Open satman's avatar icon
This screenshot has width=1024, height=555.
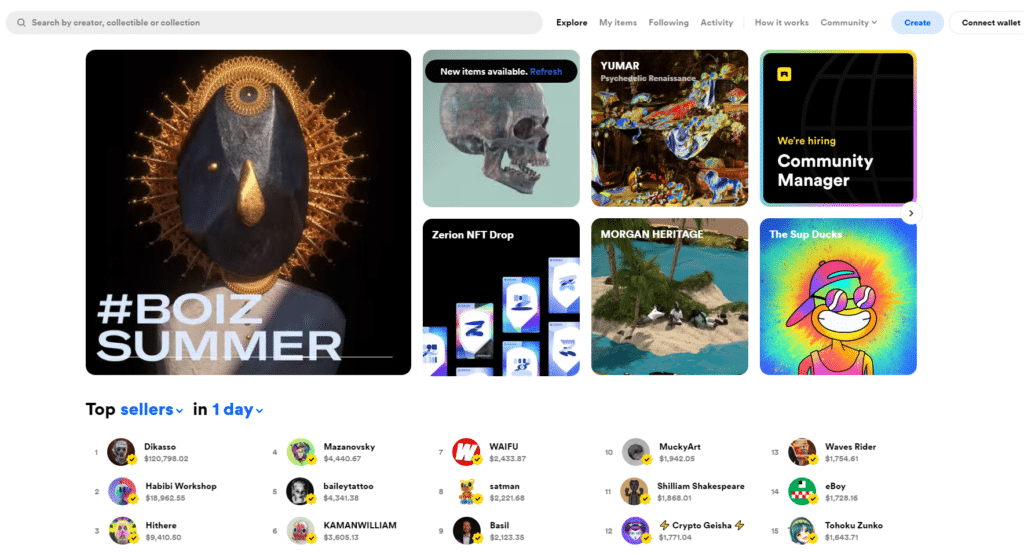coord(466,491)
